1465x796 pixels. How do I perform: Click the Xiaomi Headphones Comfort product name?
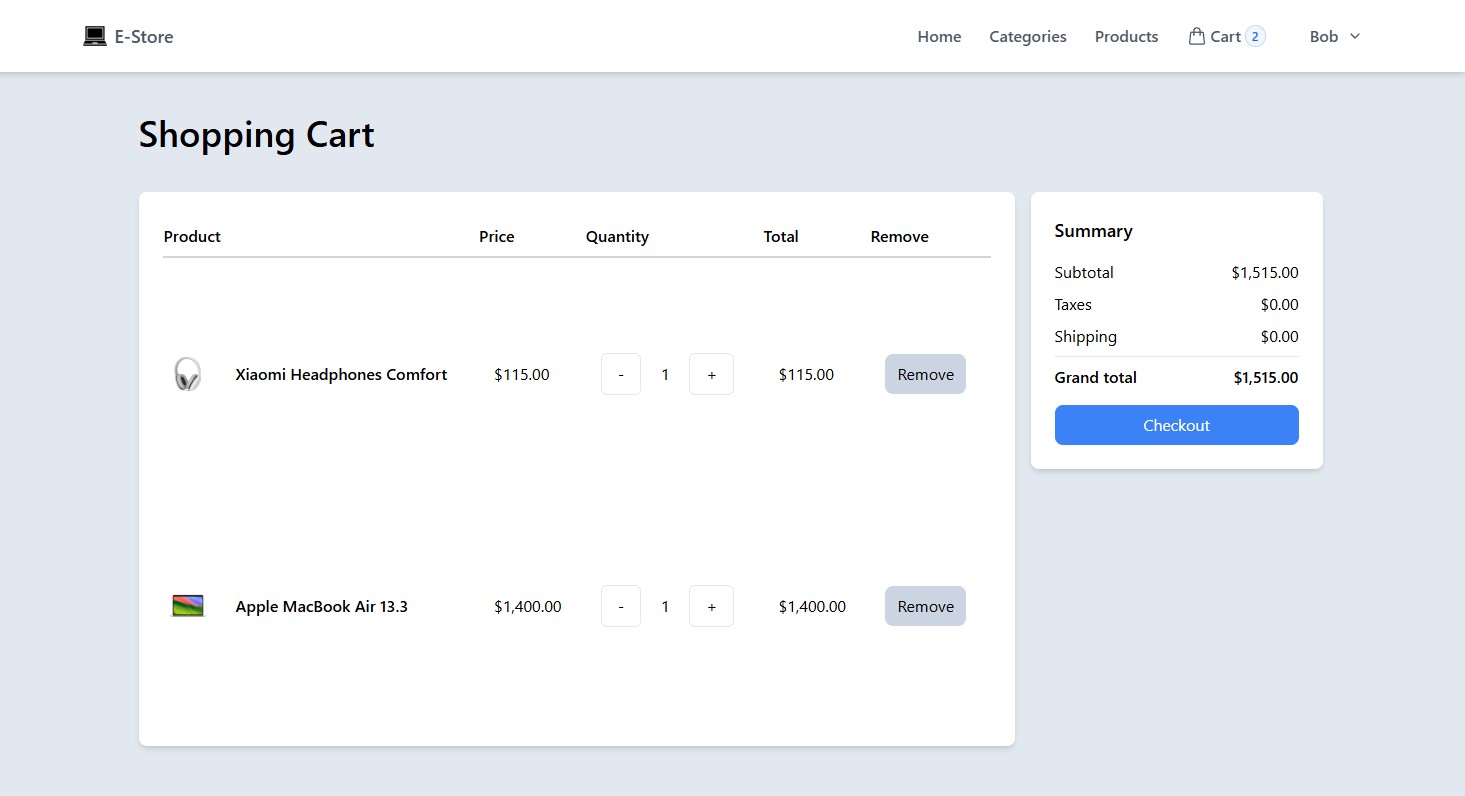(341, 374)
